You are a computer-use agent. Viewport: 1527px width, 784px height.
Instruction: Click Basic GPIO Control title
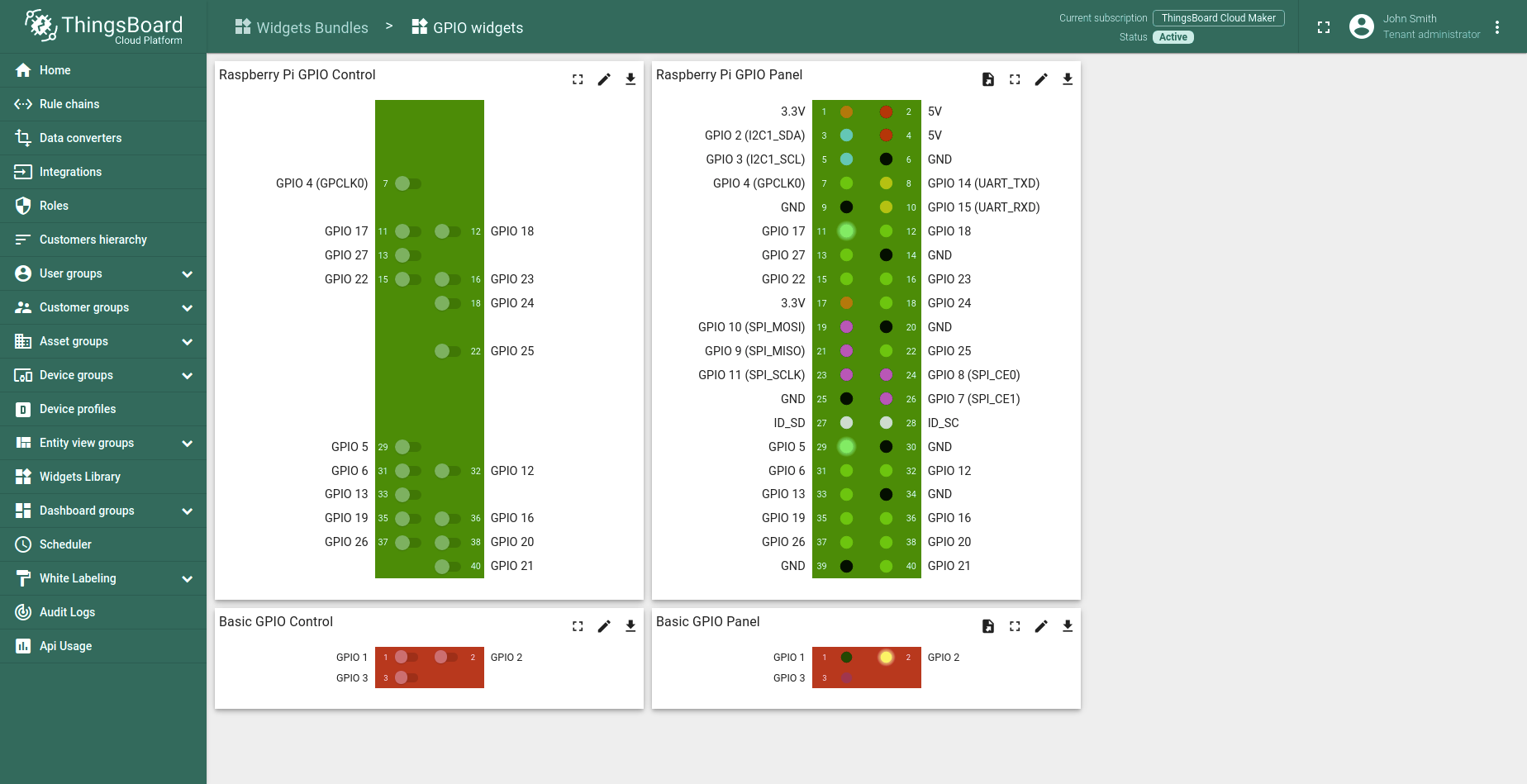tap(276, 621)
